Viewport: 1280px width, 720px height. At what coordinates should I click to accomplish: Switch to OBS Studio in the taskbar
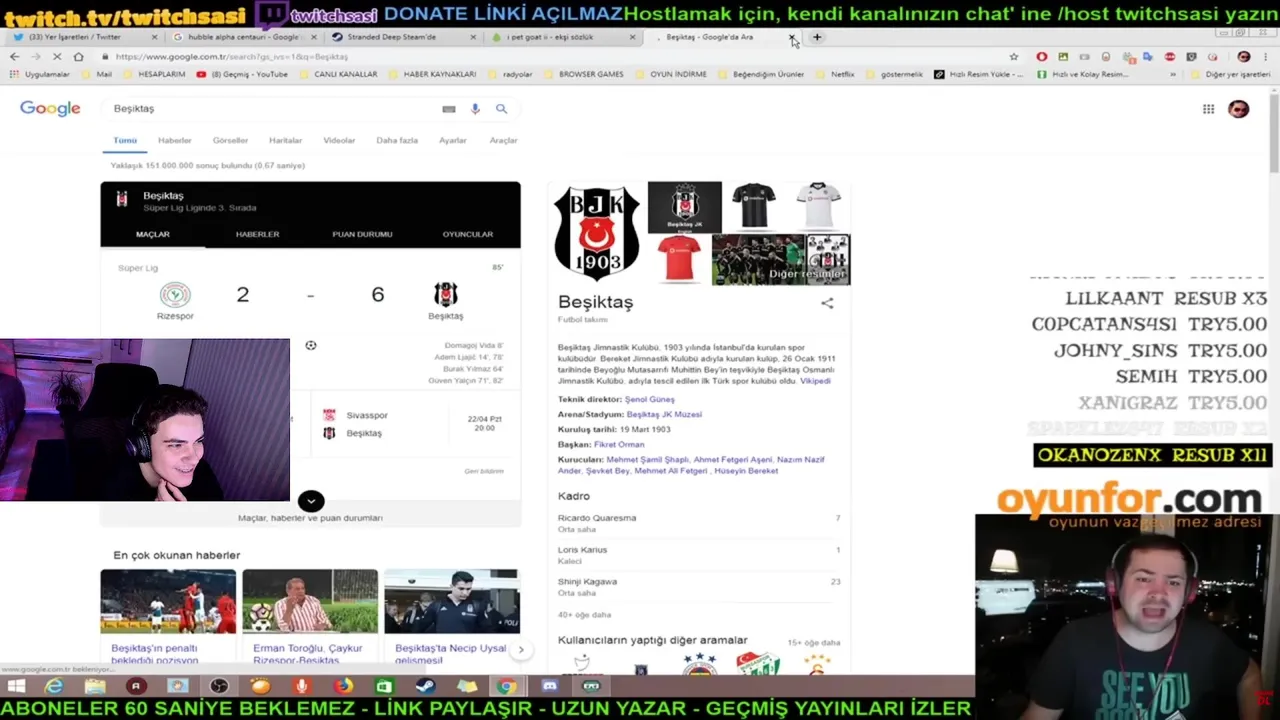click(219, 686)
